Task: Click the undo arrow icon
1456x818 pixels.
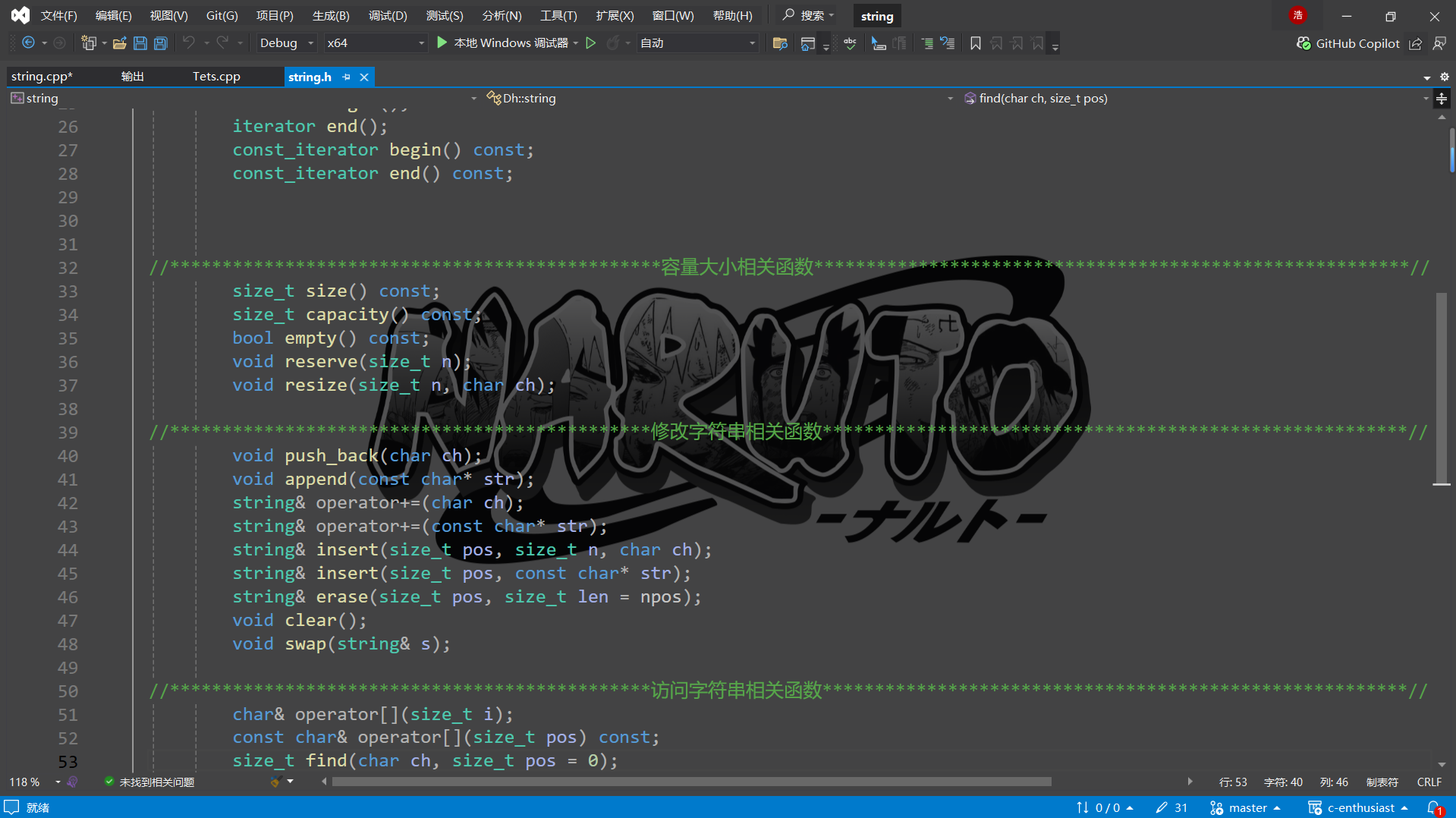Action: (x=189, y=43)
